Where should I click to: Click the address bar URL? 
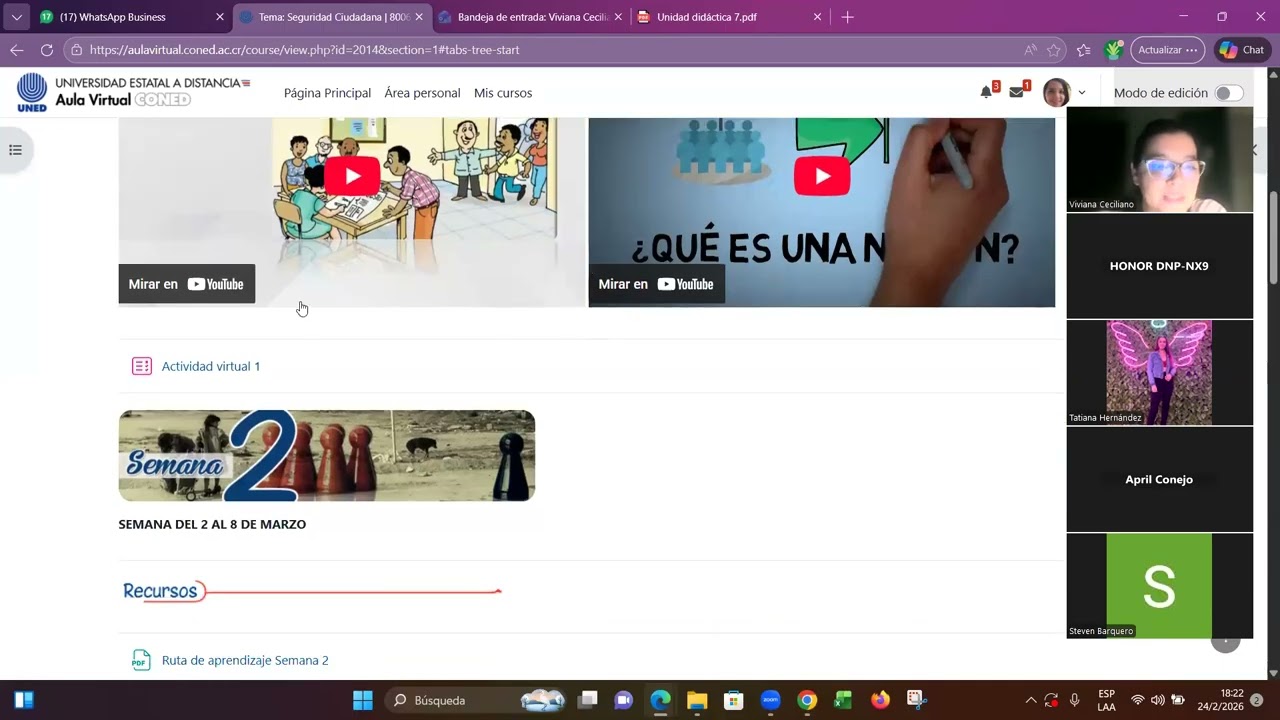pos(305,50)
